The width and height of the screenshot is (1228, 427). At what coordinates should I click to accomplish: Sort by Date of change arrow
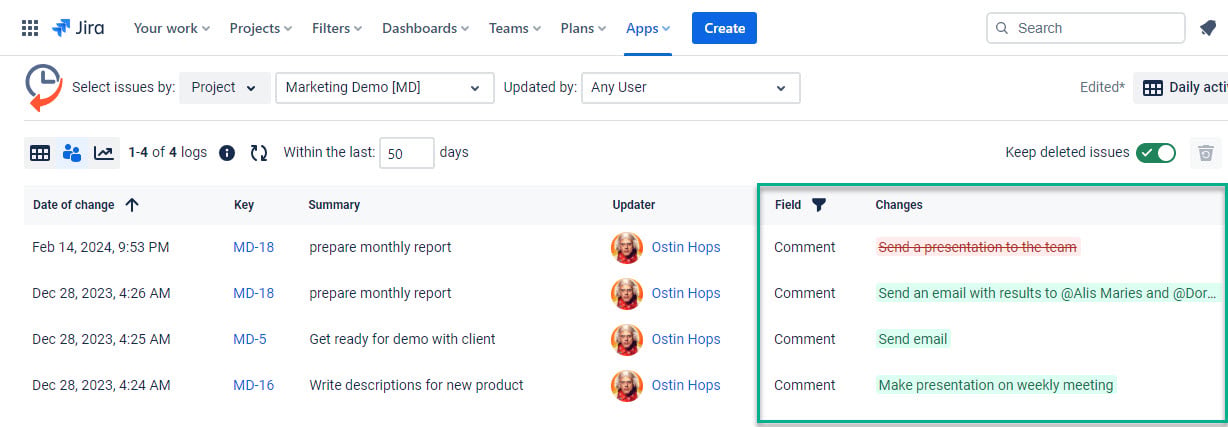tap(132, 205)
